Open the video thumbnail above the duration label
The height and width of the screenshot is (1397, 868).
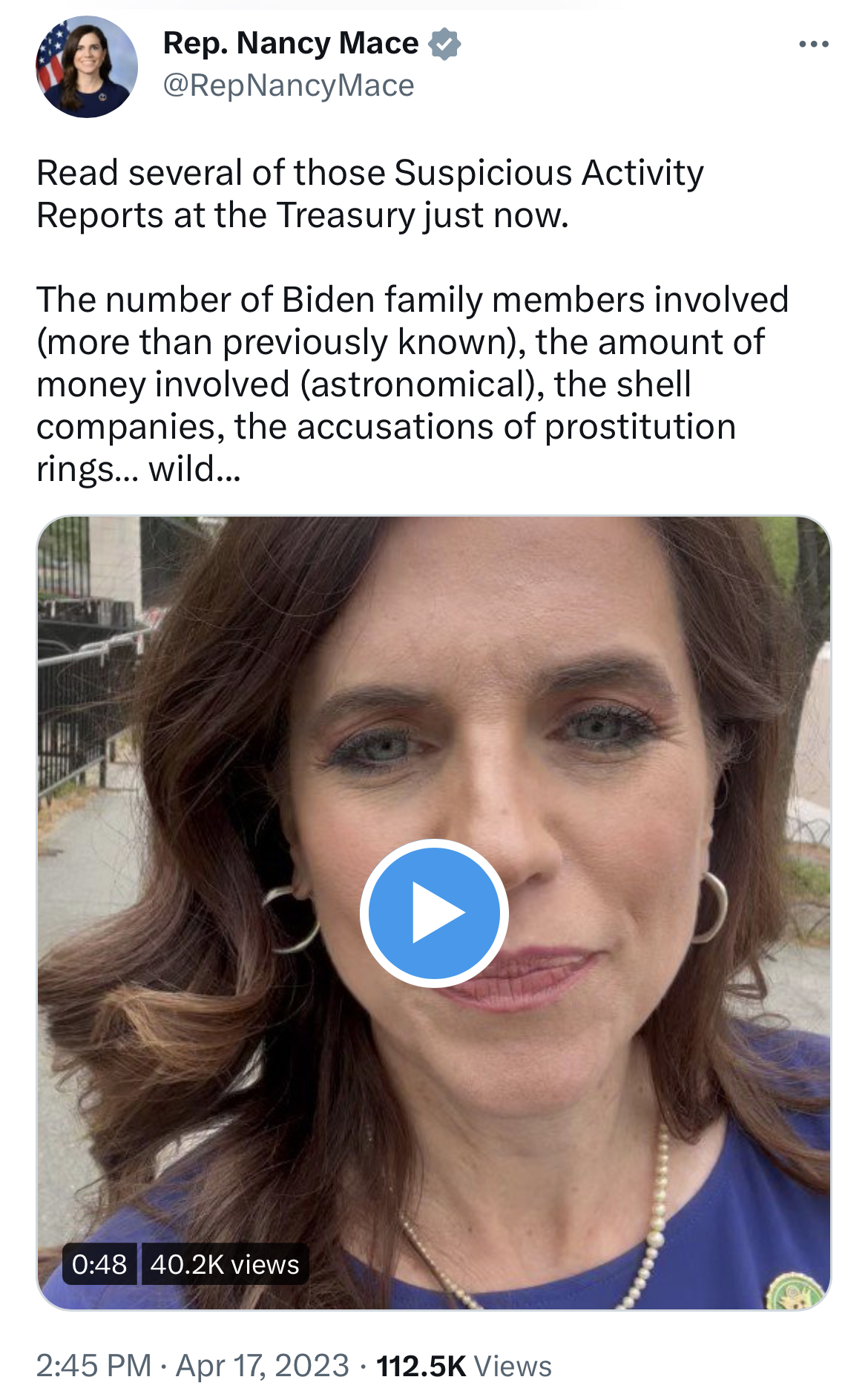click(434, 912)
